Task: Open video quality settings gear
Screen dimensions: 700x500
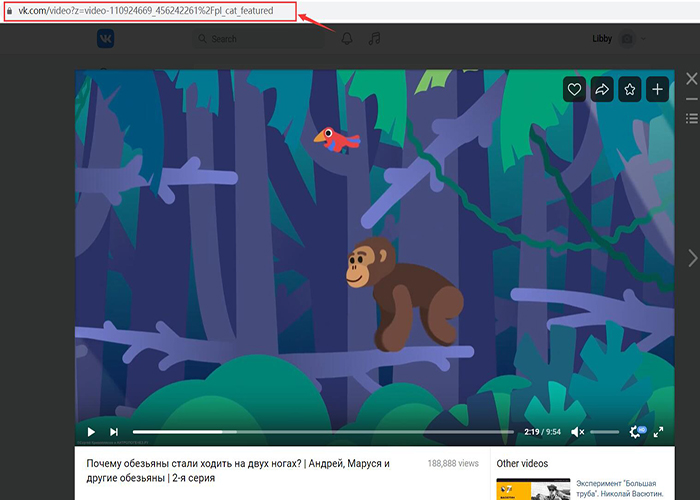Action: pyautogui.click(x=637, y=431)
